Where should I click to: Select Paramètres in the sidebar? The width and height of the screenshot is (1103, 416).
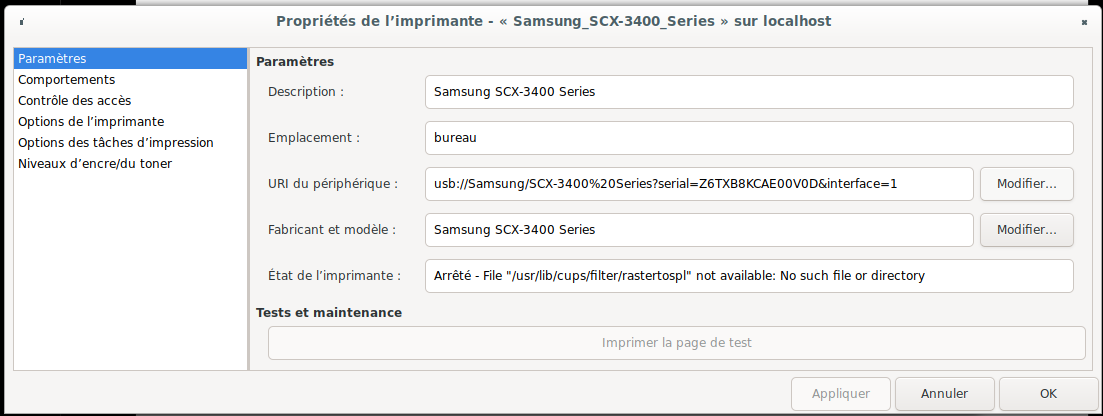pos(130,58)
